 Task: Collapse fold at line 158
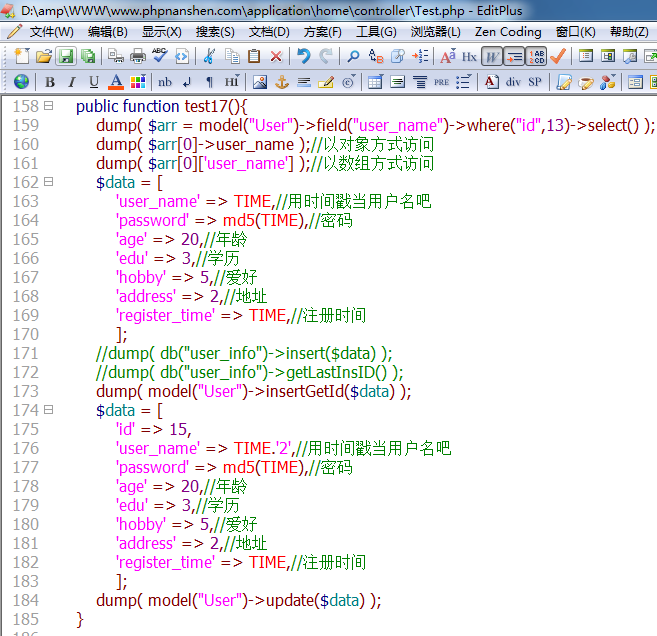coord(49,106)
